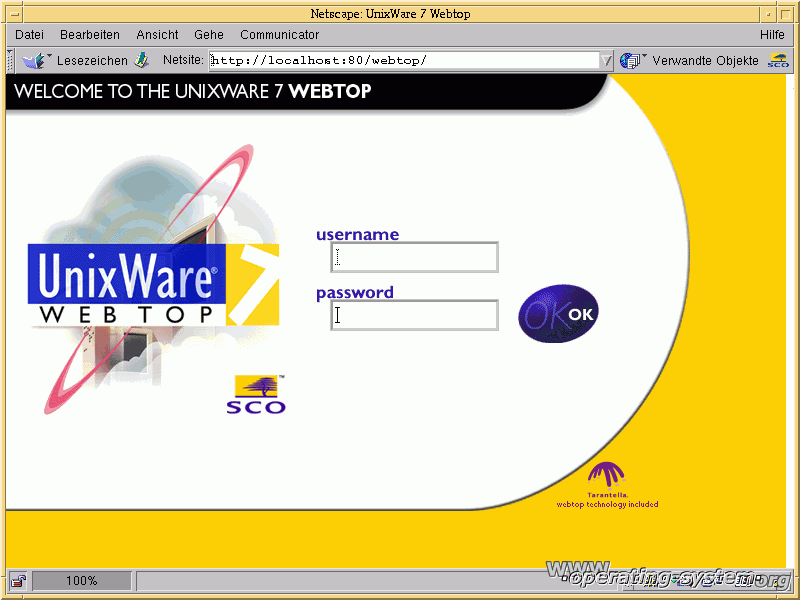Image resolution: width=800 pixels, height=600 pixels.
Task: Open the Gehe menu
Action: pos(209,35)
